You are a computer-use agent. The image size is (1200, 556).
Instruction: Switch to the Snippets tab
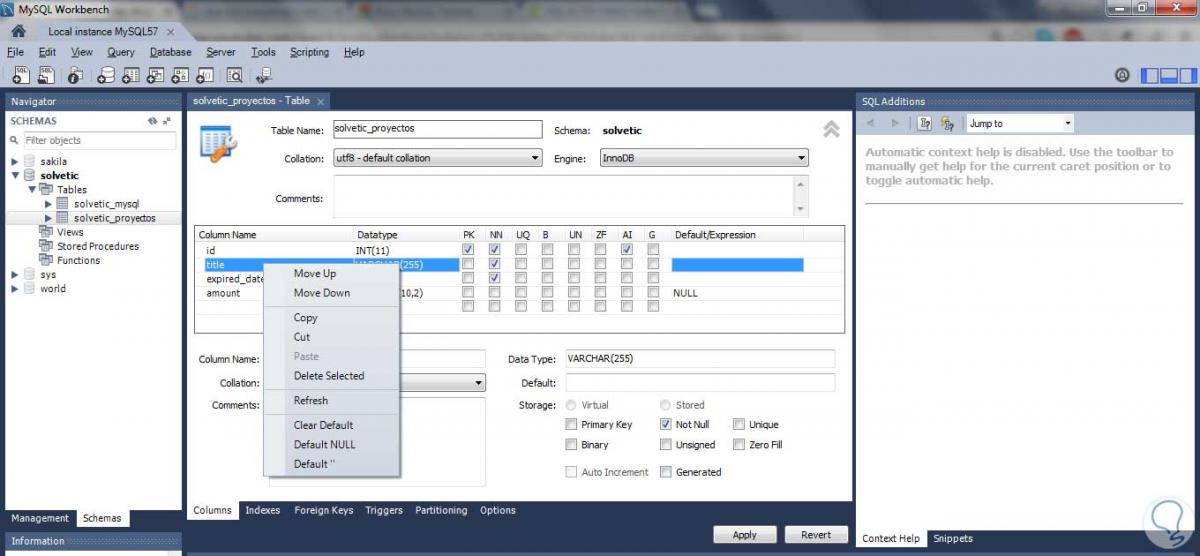(x=952, y=538)
